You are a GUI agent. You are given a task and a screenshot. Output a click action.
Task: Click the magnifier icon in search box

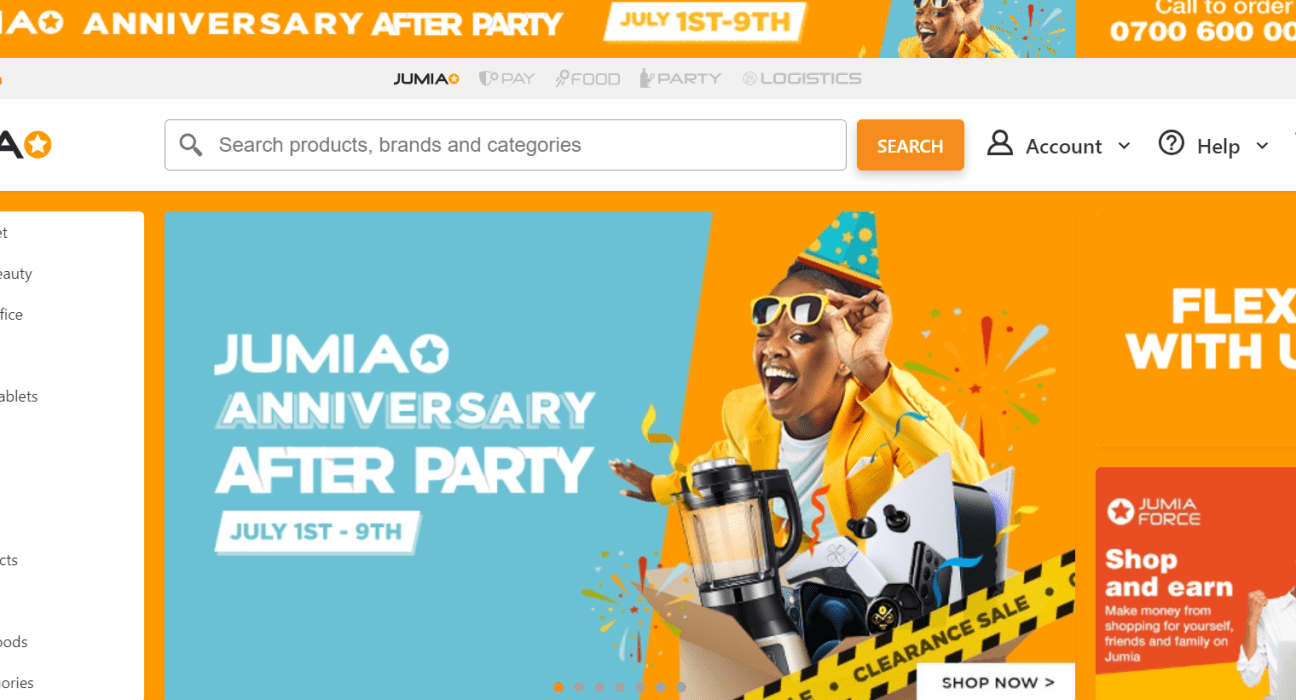pyautogui.click(x=191, y=145)
